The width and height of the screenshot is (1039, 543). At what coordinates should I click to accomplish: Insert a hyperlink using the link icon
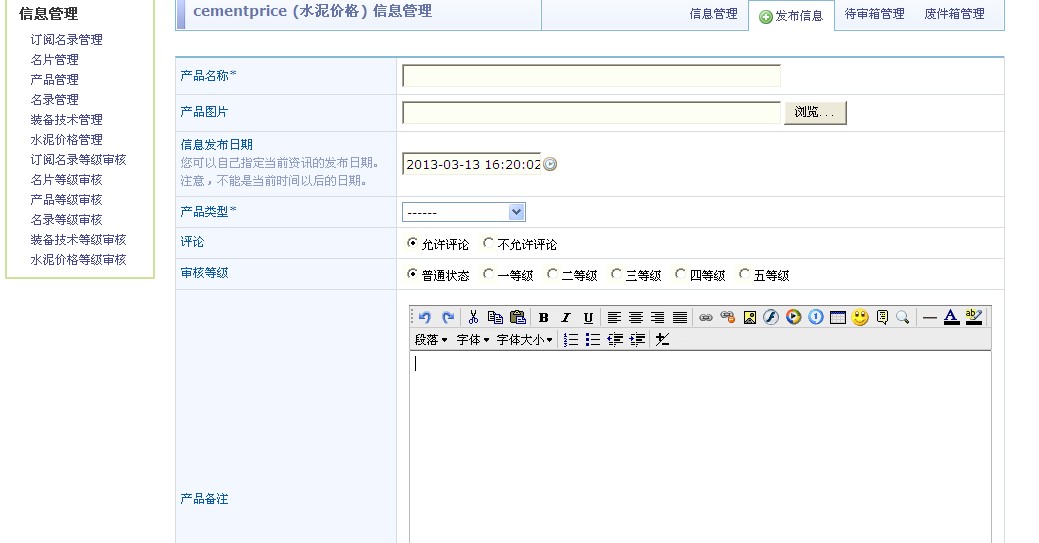705,317
